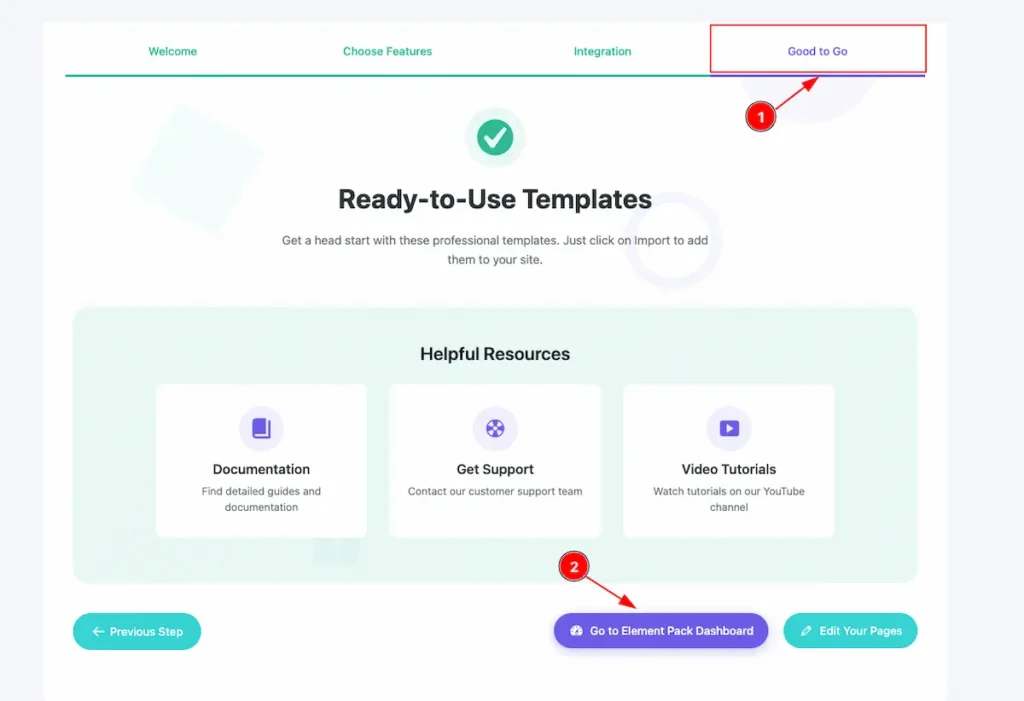Click the red number 1 annotation badge

[761, 117]
